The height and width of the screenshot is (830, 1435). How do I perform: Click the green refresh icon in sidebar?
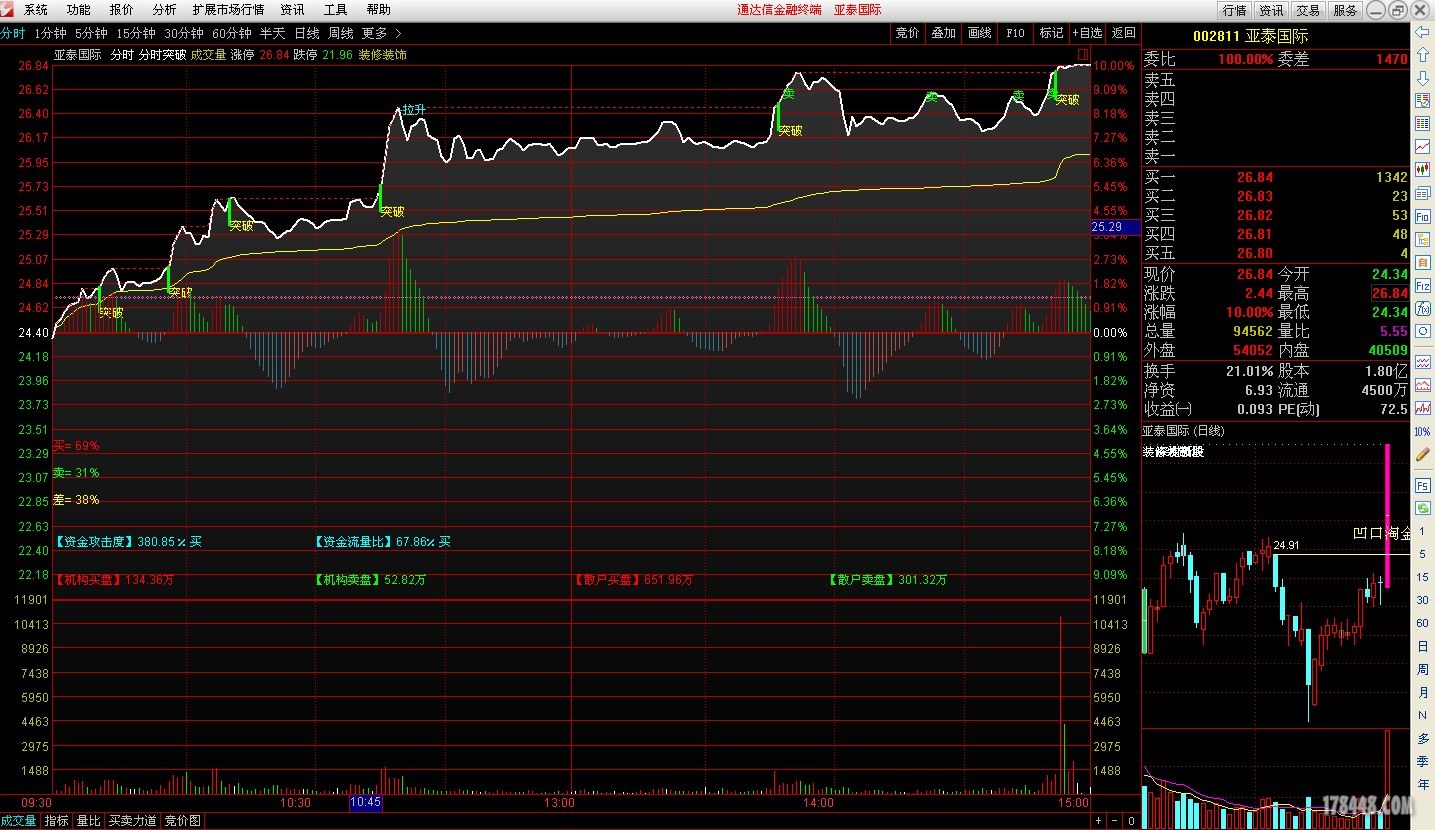click(1422, 508)
